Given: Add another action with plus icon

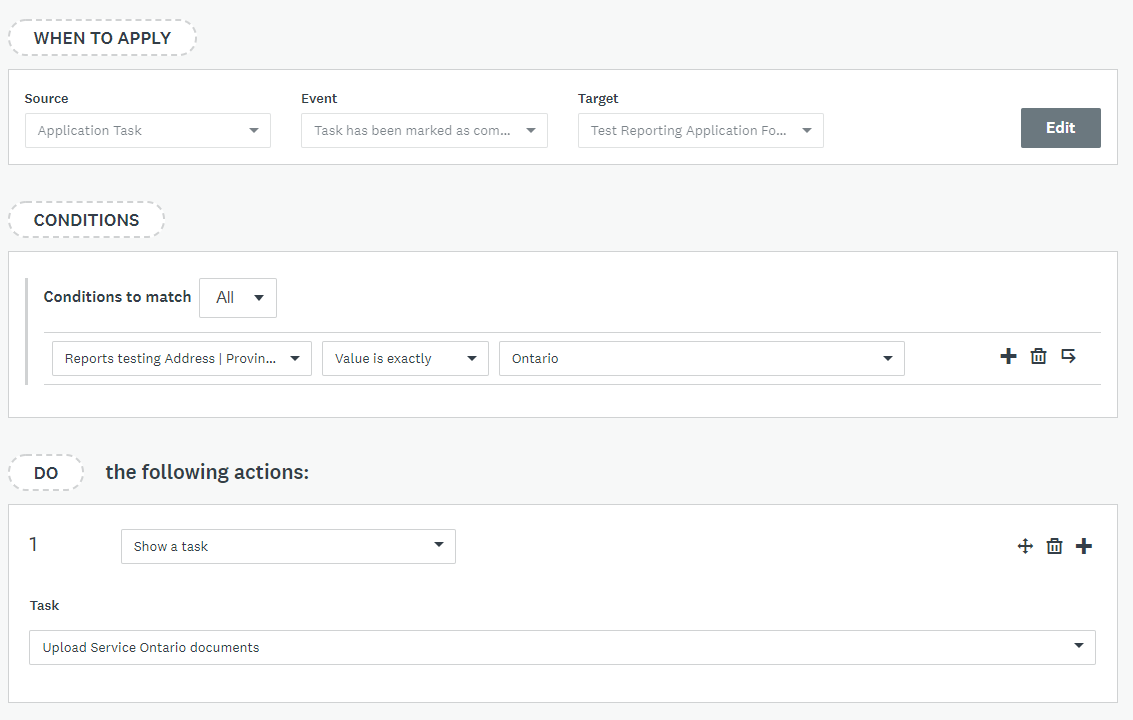Looking at the screenshot, I should point(1084,546).
